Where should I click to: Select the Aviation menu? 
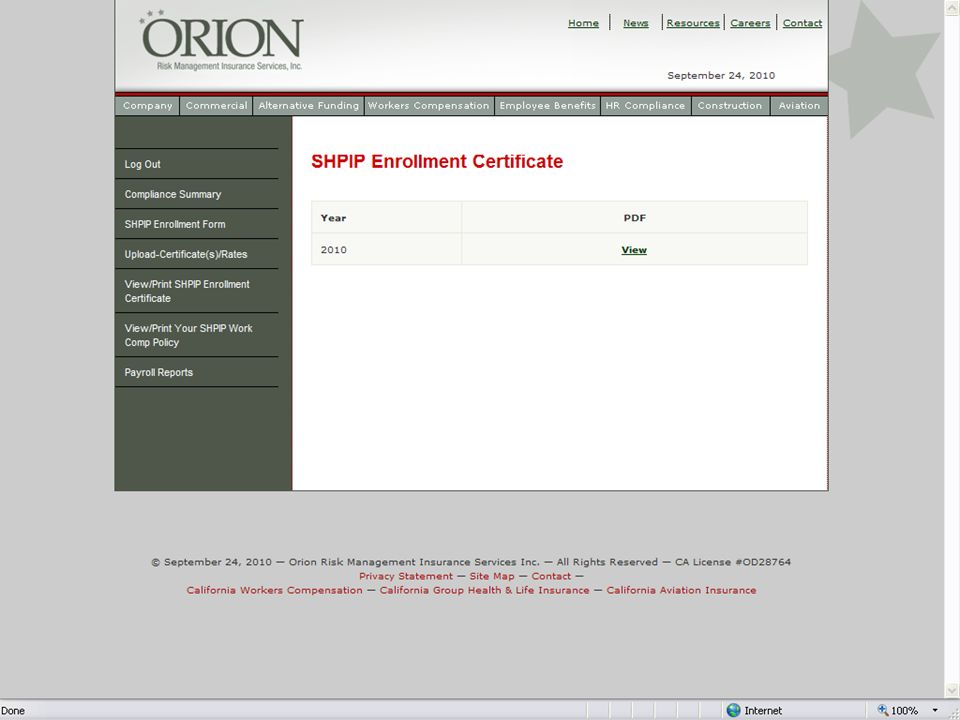coord(799,106)
